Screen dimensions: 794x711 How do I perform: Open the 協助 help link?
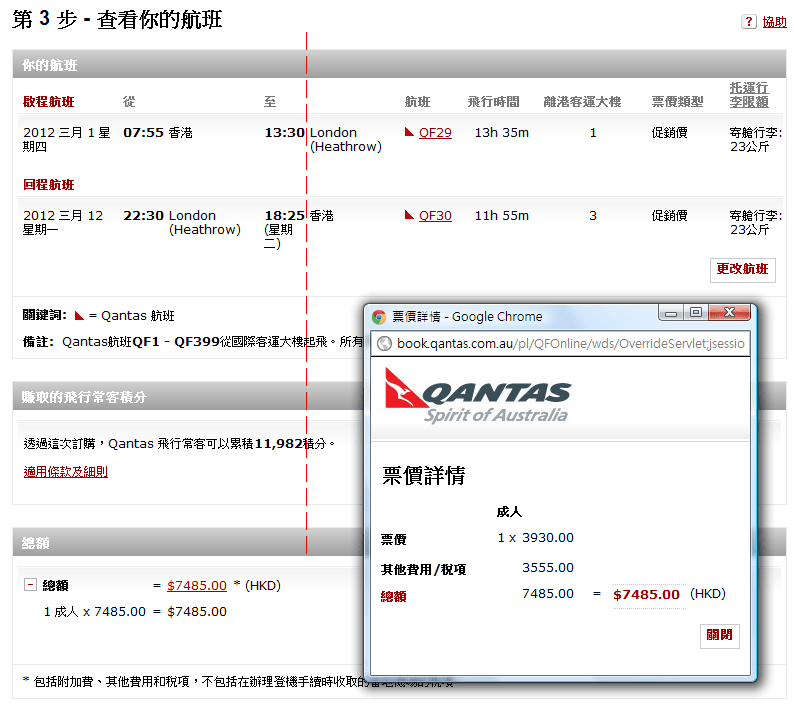tap(774, 22)
